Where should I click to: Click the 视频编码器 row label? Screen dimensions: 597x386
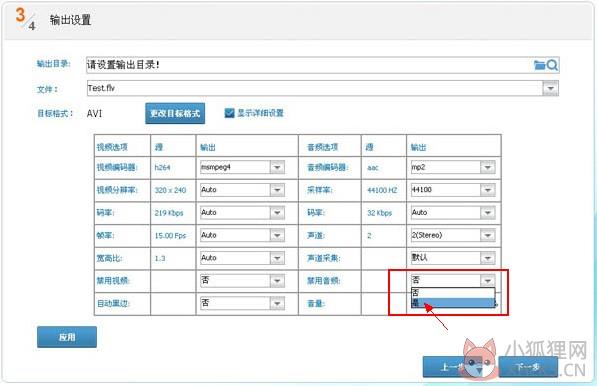click(117, 167)
